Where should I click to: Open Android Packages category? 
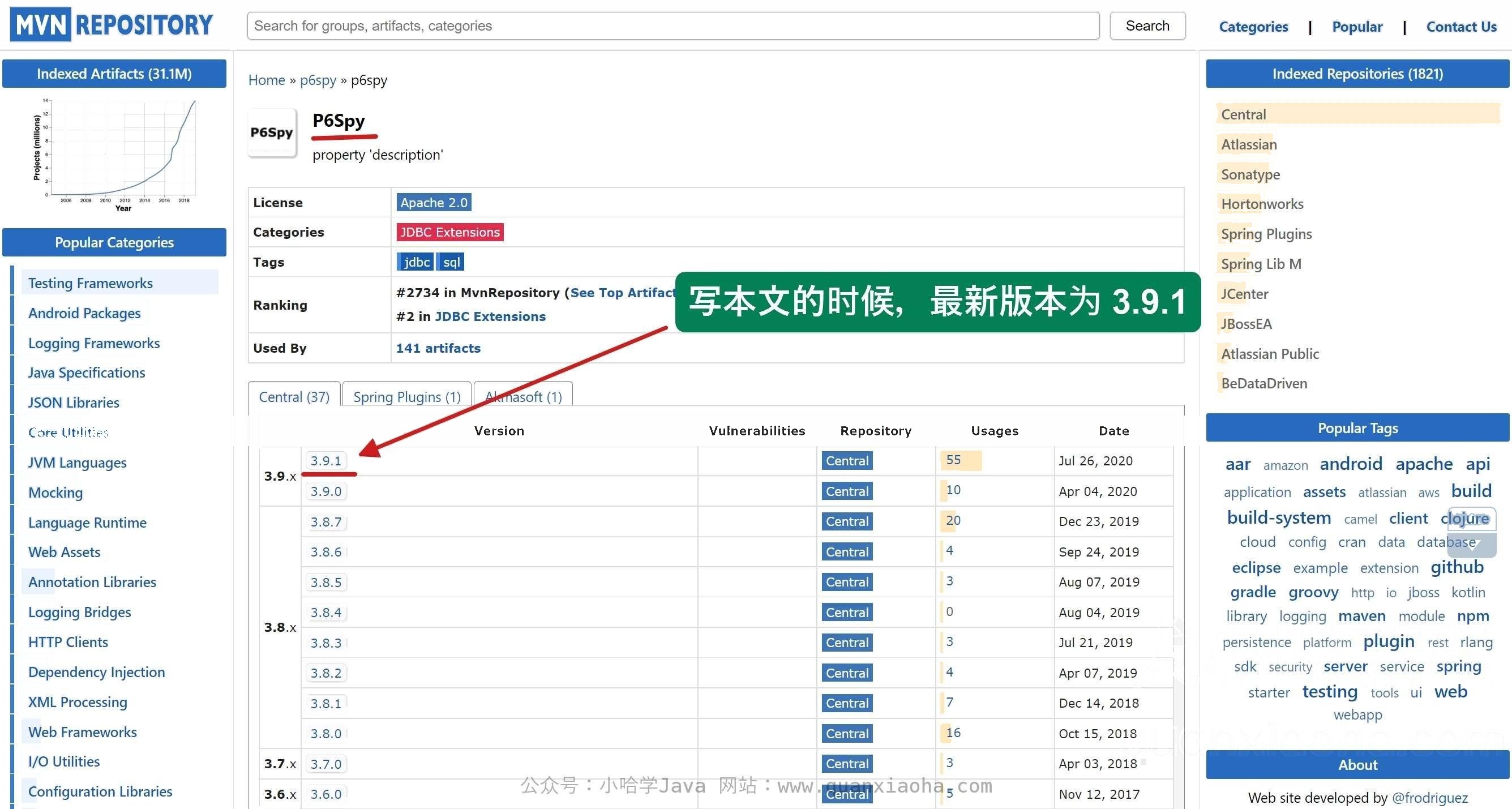tap(84, 313)
